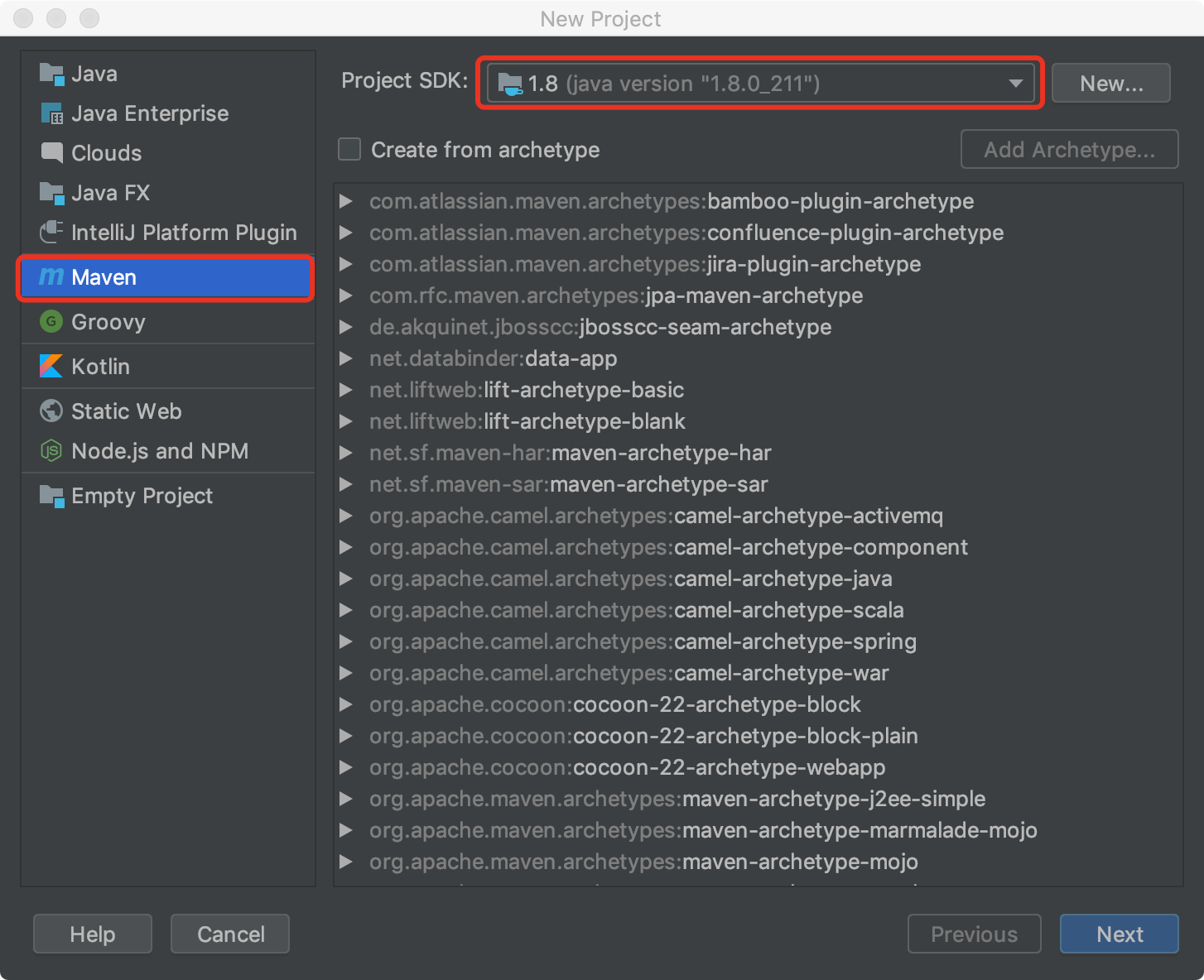Expand confluence-plugin-archetype entry
The height and width of the screenshot is (980, 1204).
[346, 233]
